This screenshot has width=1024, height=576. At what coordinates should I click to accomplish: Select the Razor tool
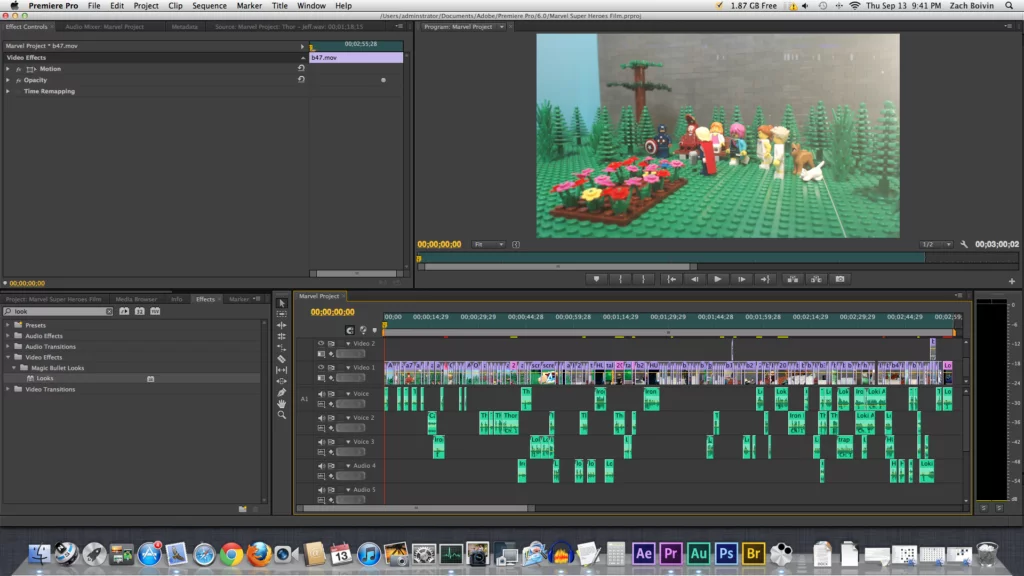point(281,359)
